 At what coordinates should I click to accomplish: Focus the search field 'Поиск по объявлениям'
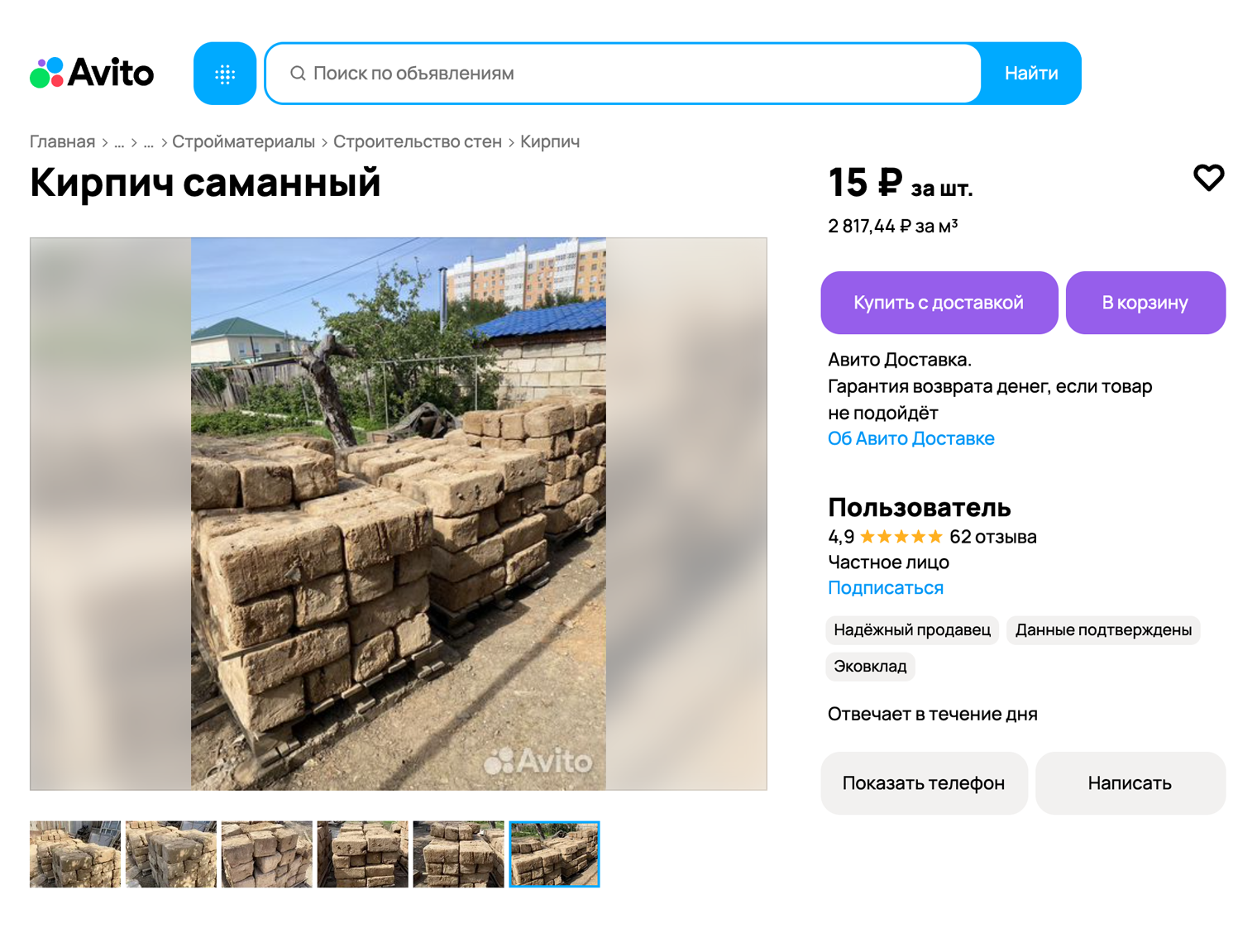624,74
